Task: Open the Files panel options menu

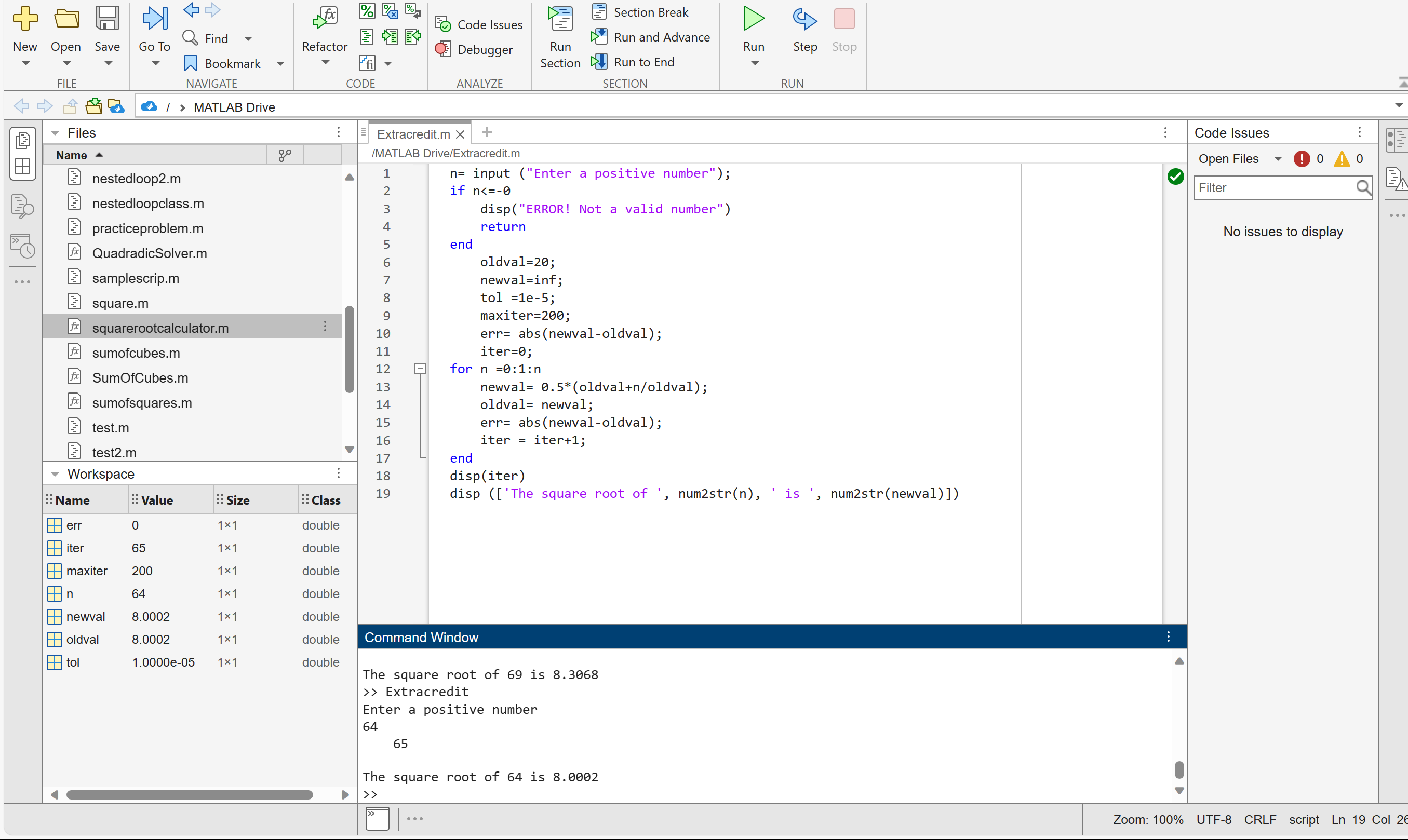Action: [x=338, y=132]
